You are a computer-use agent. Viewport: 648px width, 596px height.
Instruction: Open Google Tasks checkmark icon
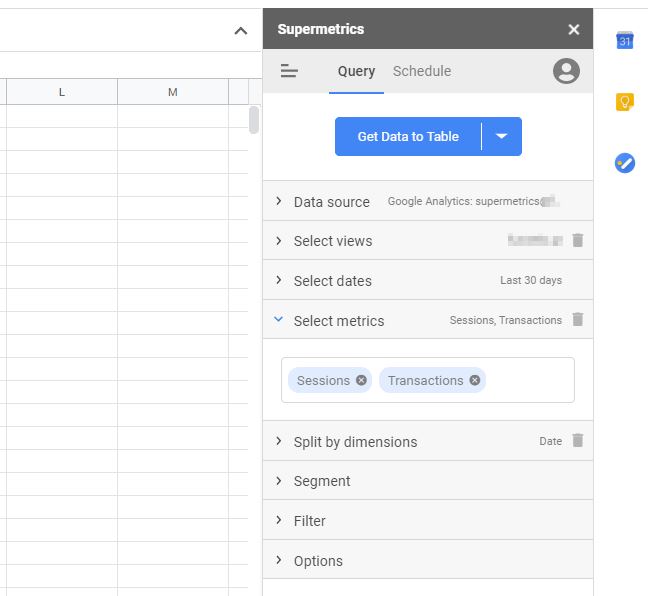click(x=624, y=163)
